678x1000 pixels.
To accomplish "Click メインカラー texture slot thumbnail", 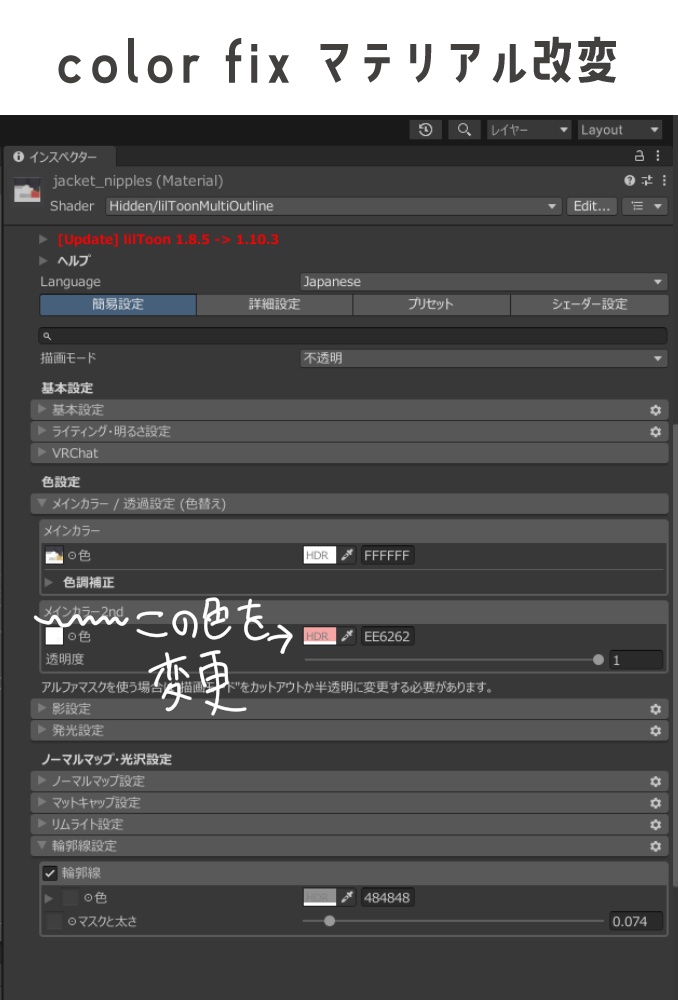I will [54, 555].
